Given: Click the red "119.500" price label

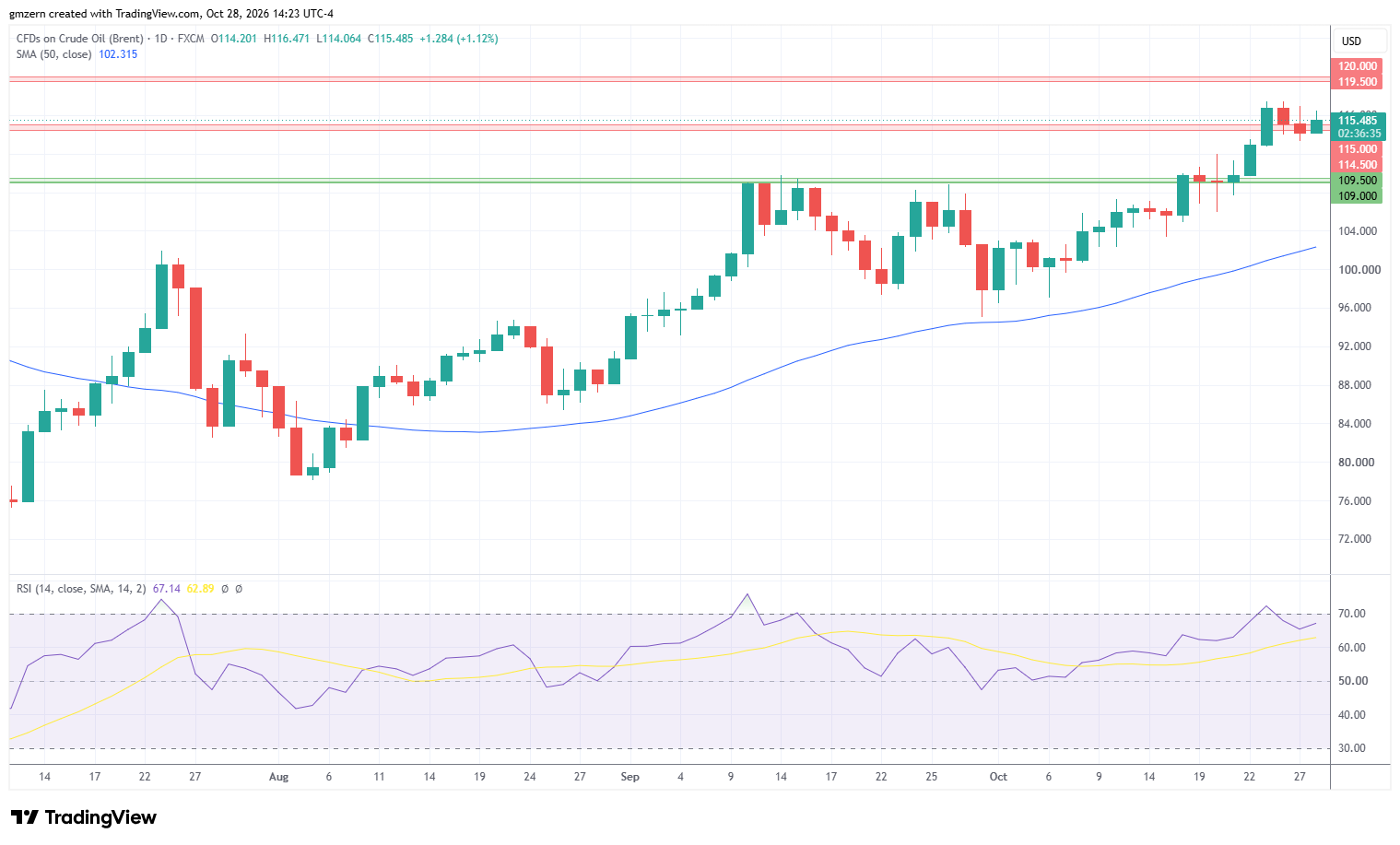Looking at the screenshot, I should point(1357,82).
